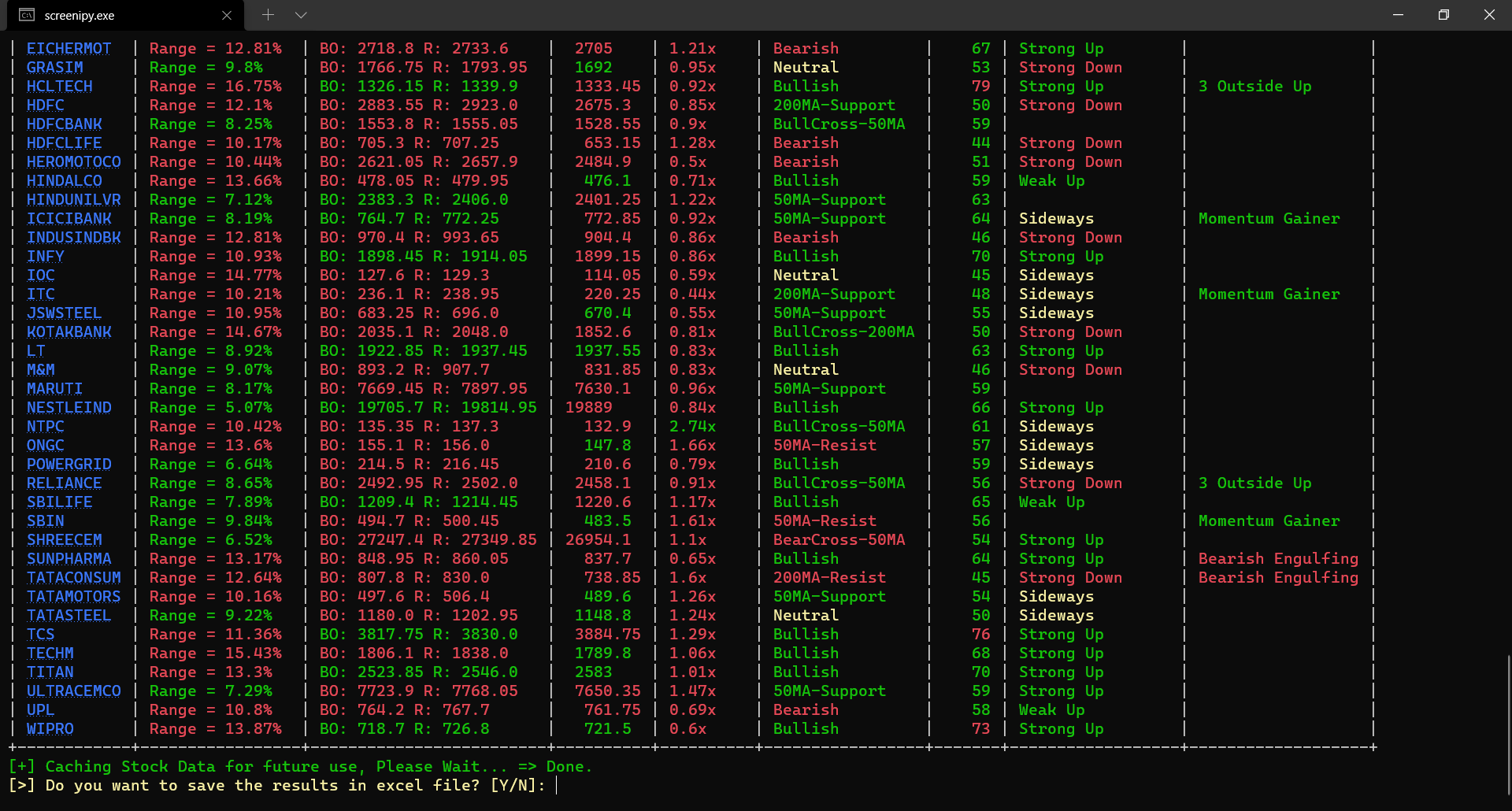Click the 19889 price in NESTLEIND row
The image size is (1512, 811).
pos(589,408)
